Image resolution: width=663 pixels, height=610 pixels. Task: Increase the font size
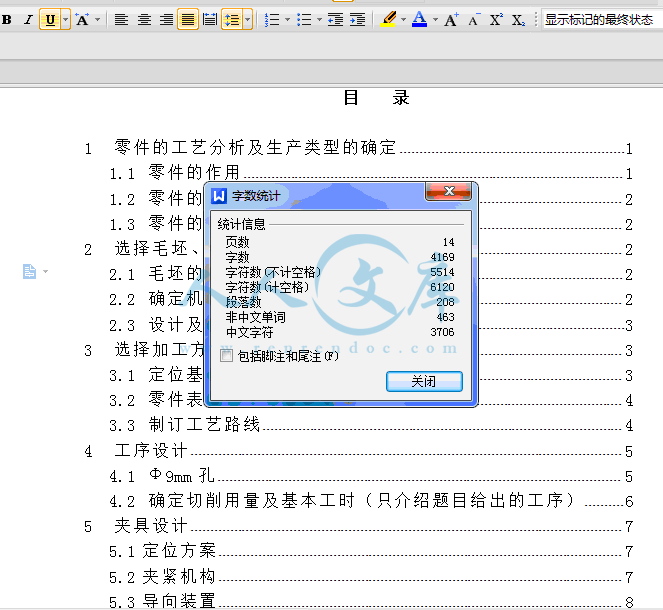(x=451, y=19)
